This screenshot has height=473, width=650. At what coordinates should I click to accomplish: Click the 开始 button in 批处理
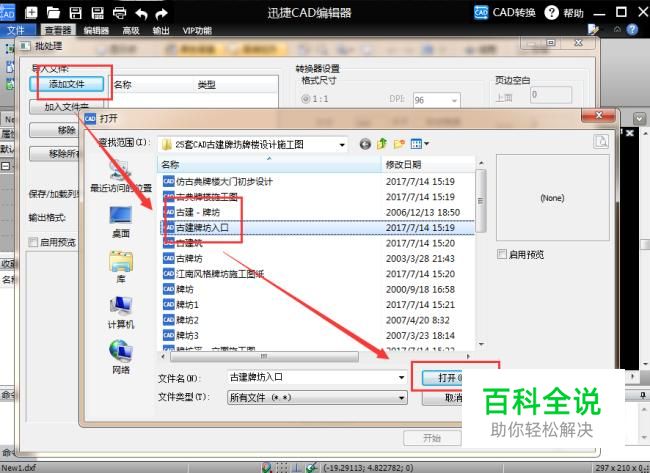[432, 438]
